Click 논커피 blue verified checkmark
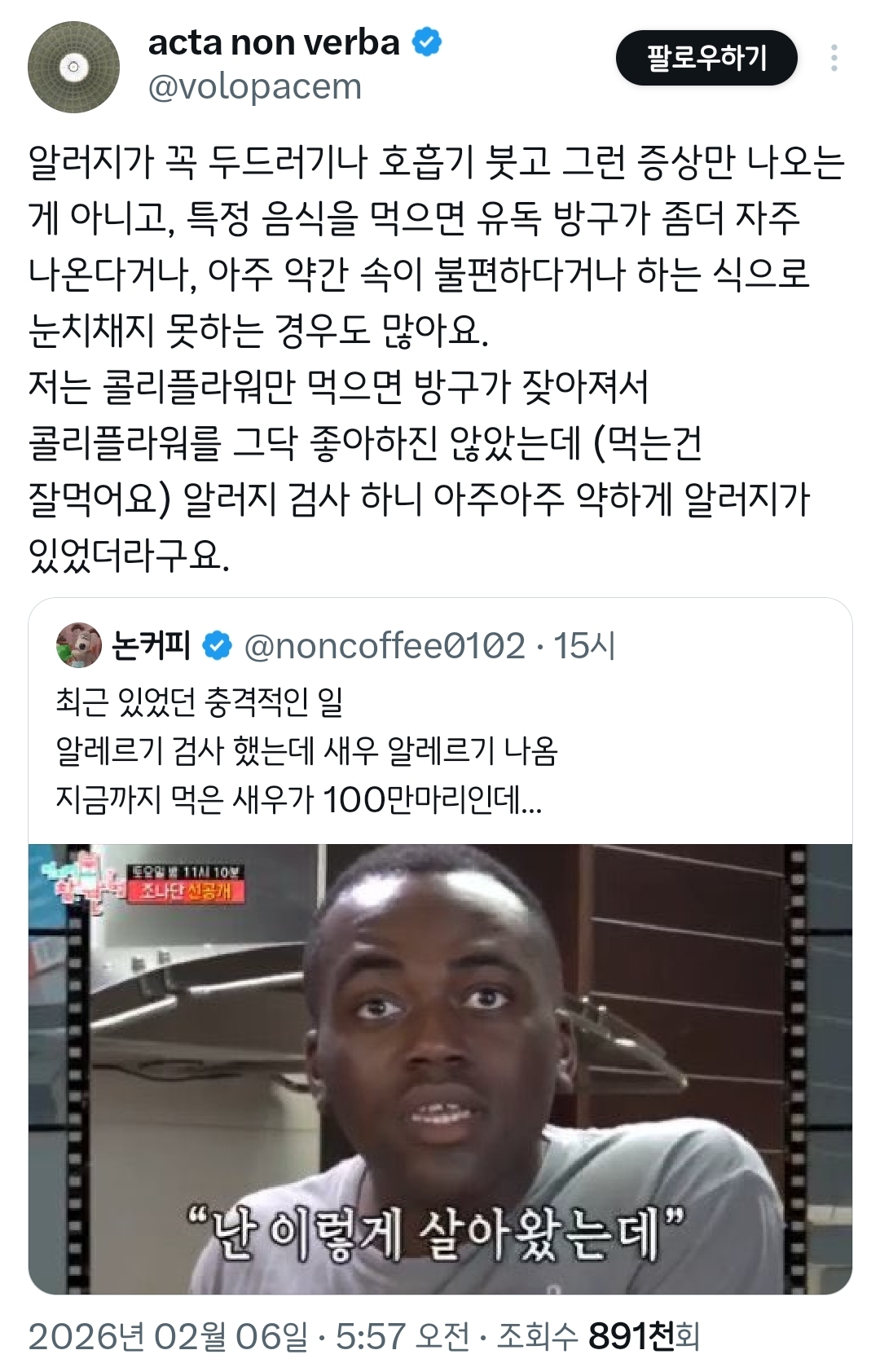Viewport: 880px width, 1372px height. coord(217,646)
